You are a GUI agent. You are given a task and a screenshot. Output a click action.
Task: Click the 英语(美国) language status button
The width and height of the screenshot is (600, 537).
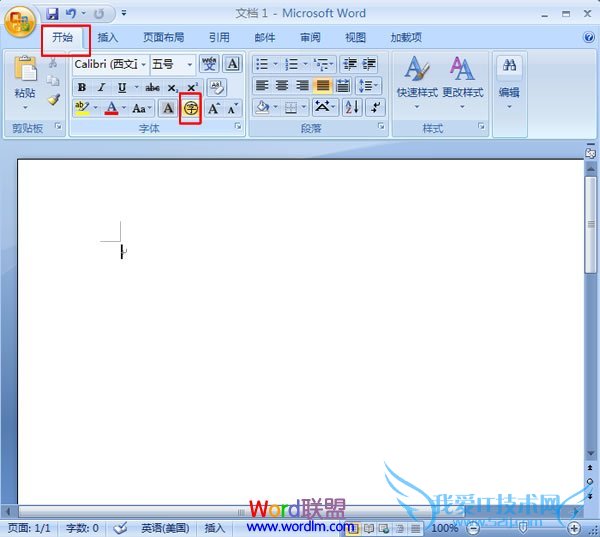point(165,528)
